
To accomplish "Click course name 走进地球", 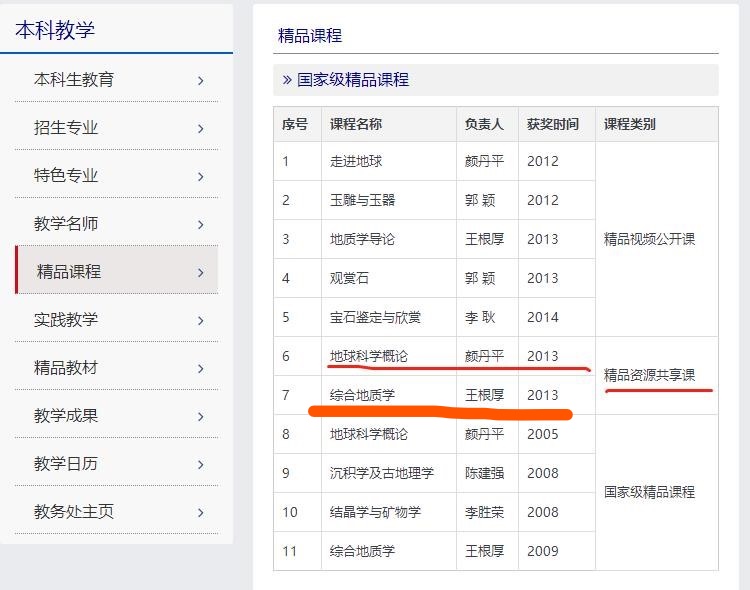I will (x=356, y=161).
